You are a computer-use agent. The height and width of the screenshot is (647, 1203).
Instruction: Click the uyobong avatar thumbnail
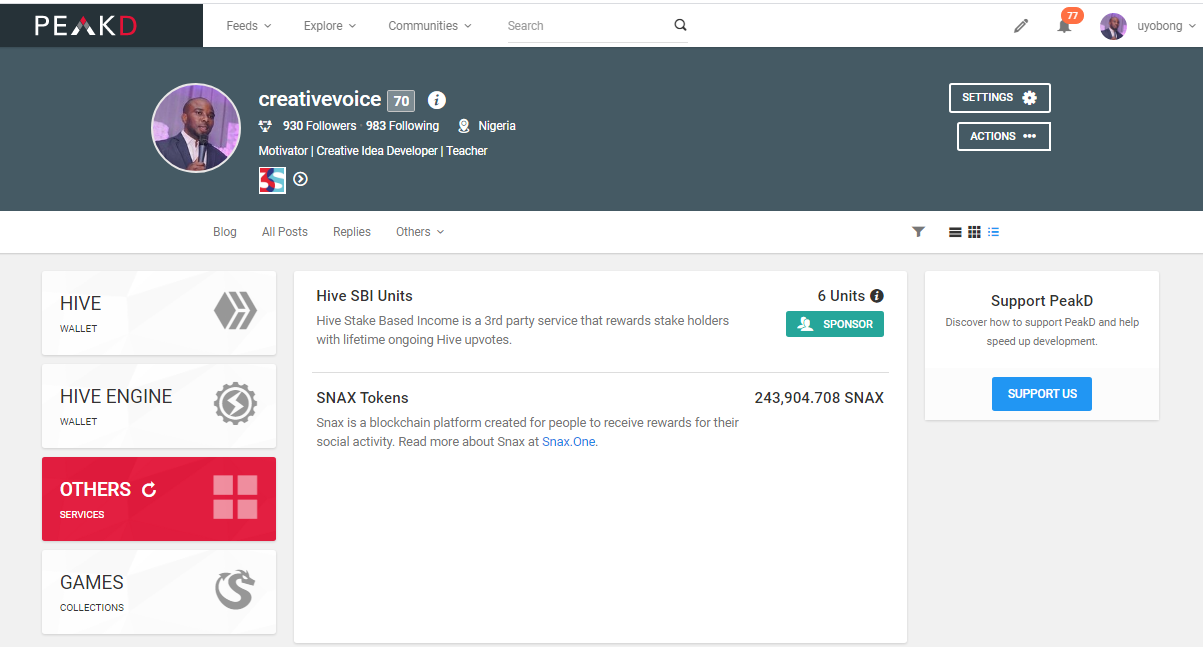pyautogui.click(x=1113, y=26)
